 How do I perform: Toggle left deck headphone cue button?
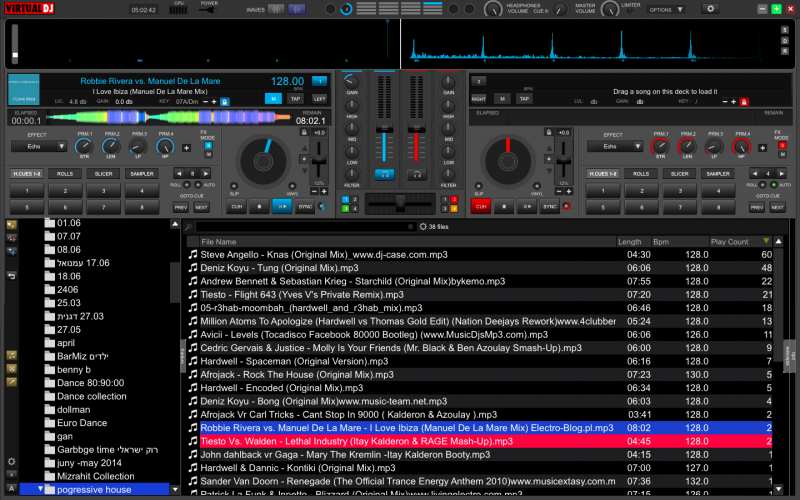click(385, 174)
